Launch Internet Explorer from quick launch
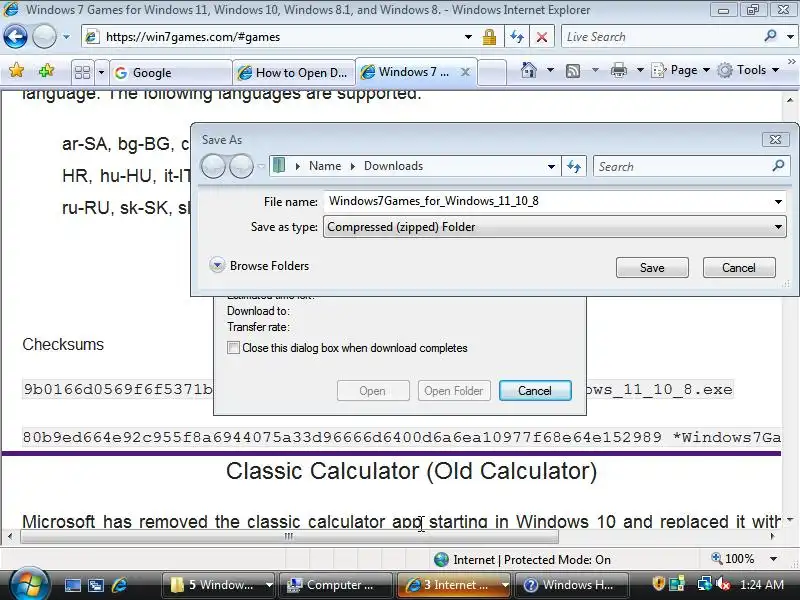Viewport: 800px width, 600px height. (x=119, y=585)
